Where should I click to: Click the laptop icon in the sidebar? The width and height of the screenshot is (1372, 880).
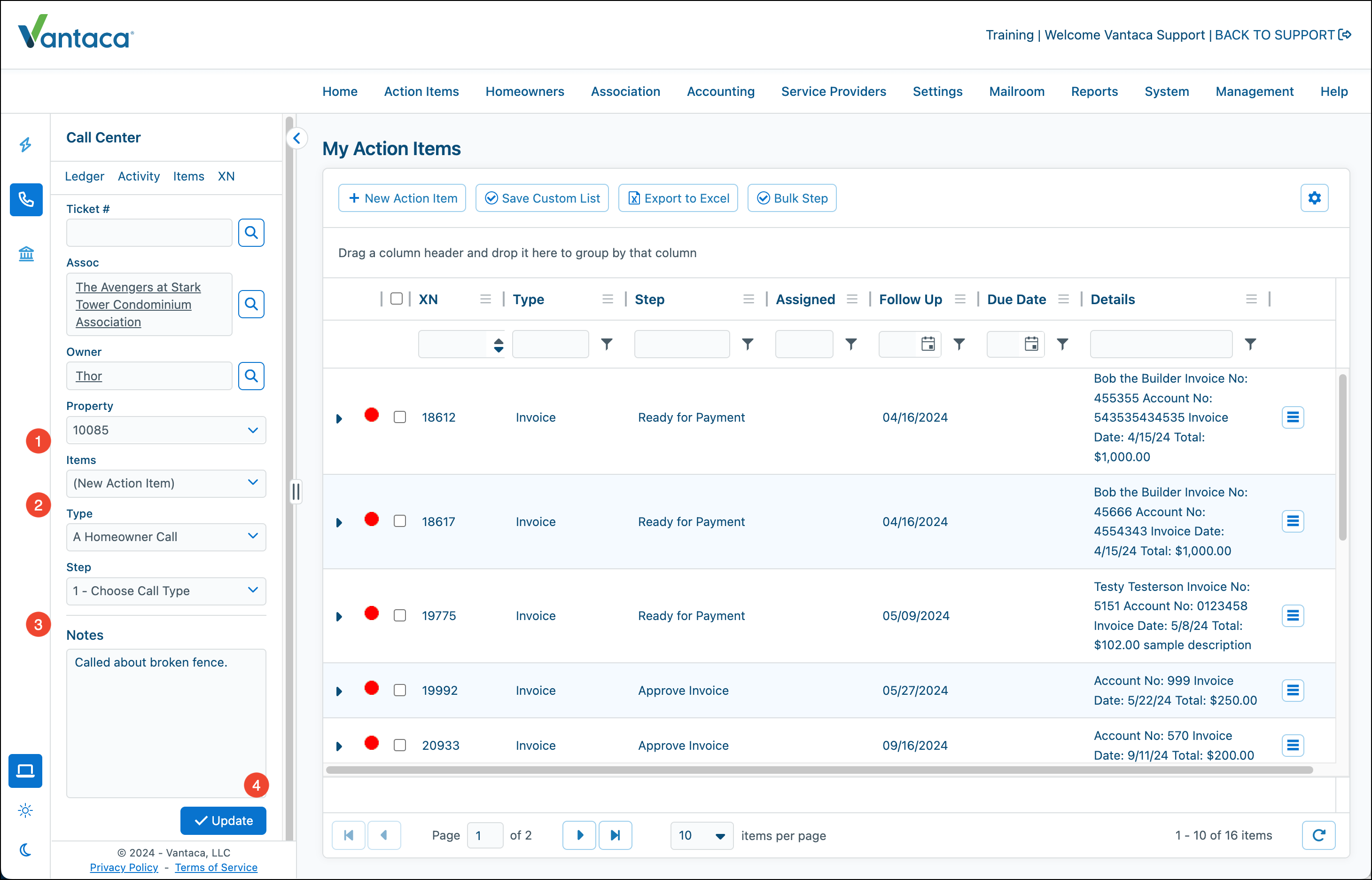[25, 771]
